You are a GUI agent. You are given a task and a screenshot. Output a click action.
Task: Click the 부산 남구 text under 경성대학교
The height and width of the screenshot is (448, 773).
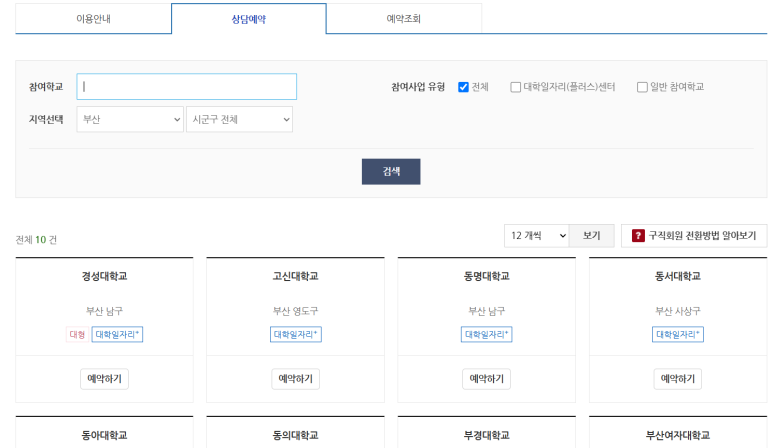tap(105, 311)
